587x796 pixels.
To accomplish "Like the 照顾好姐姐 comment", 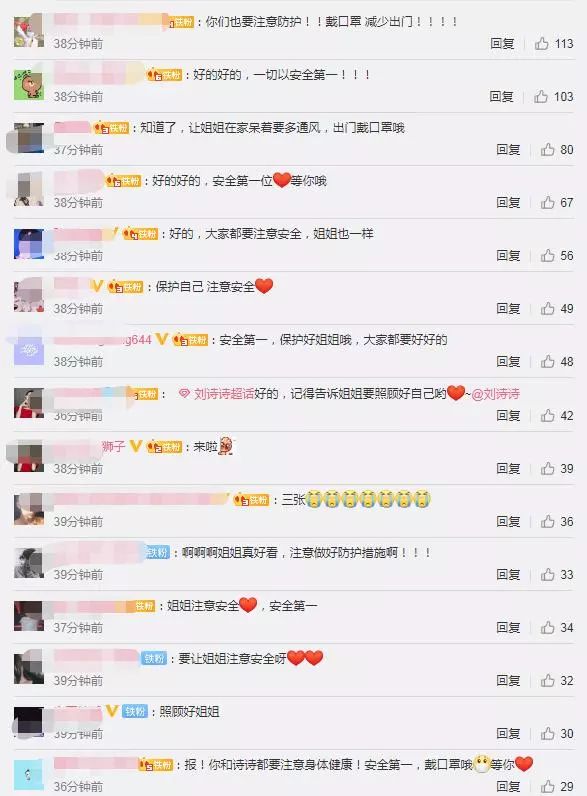I will 547,734.
